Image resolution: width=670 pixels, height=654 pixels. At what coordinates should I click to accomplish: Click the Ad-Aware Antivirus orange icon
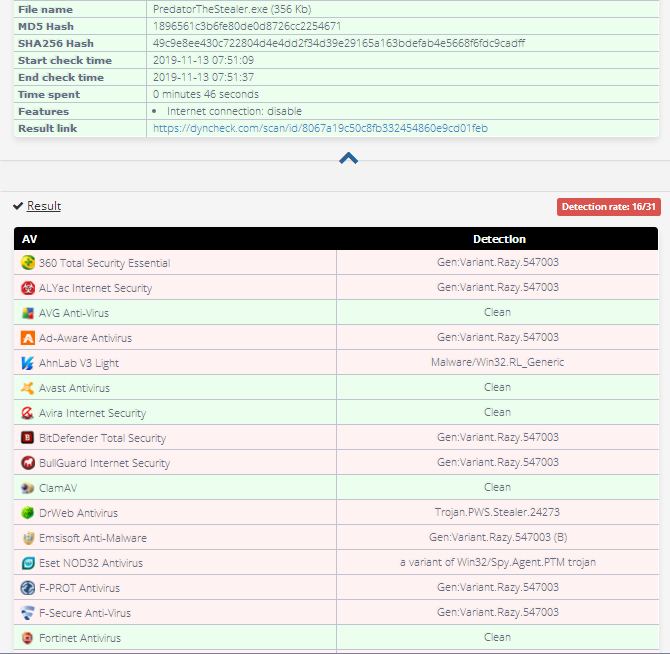point(28,338)
